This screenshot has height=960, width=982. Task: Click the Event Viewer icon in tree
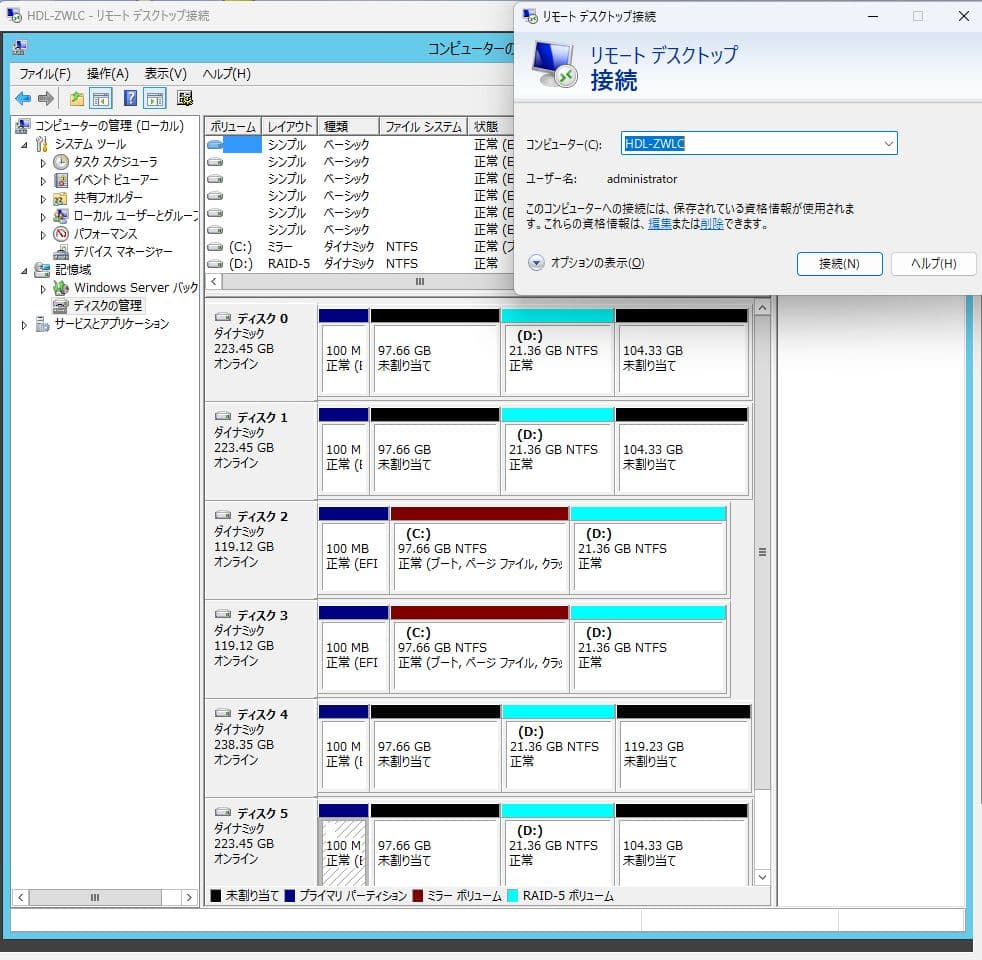tap(61, 180)
